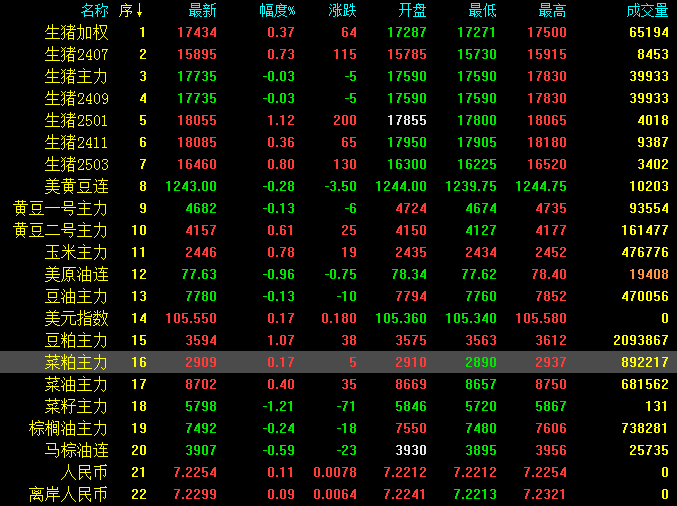Select the 黄豆一号主力 row name
The image size is (677, 506).
60,209
